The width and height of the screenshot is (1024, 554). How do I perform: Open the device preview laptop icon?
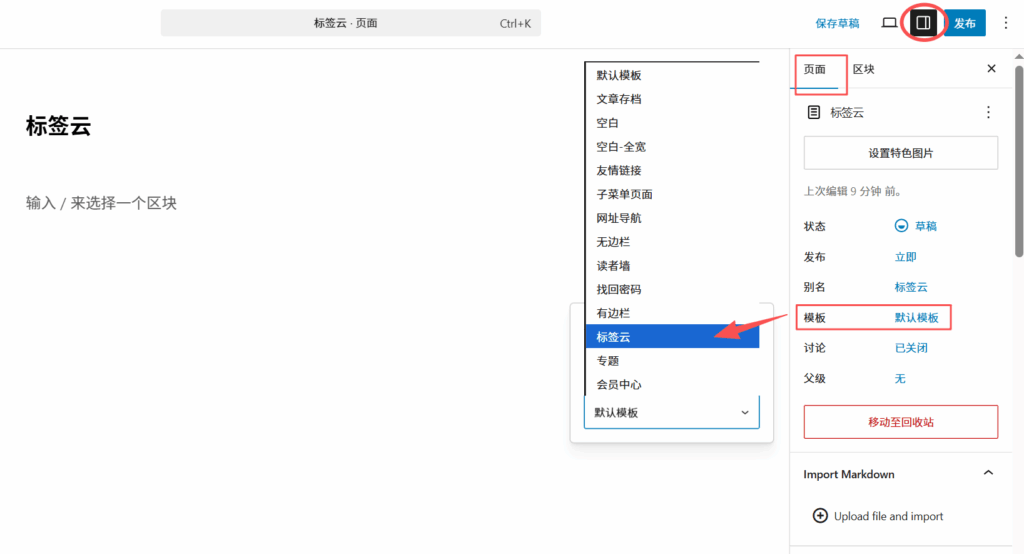click(x=889, y=22)
